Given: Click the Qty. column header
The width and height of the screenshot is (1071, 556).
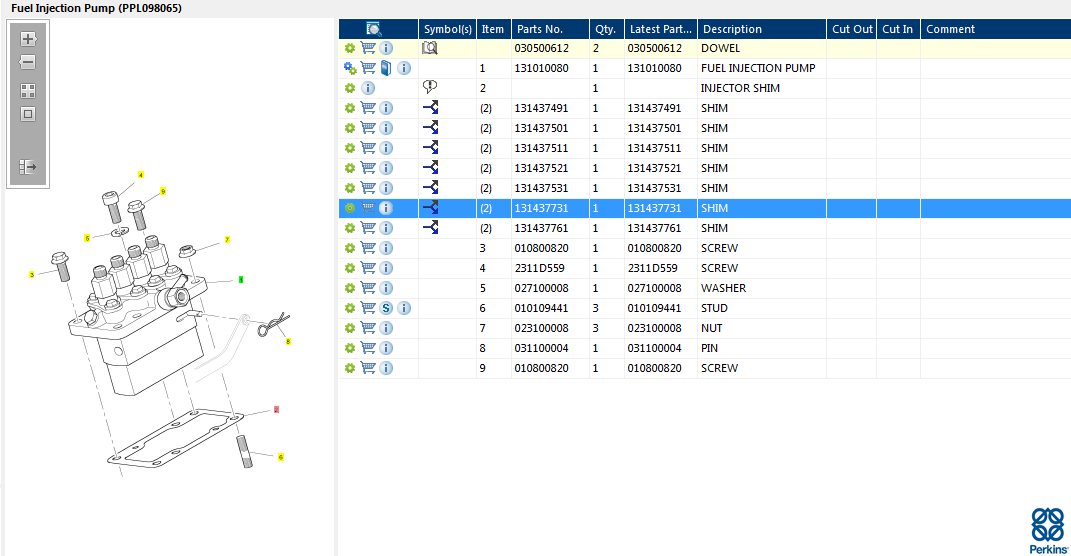Looking at the screenshot, I should (605, 29).
